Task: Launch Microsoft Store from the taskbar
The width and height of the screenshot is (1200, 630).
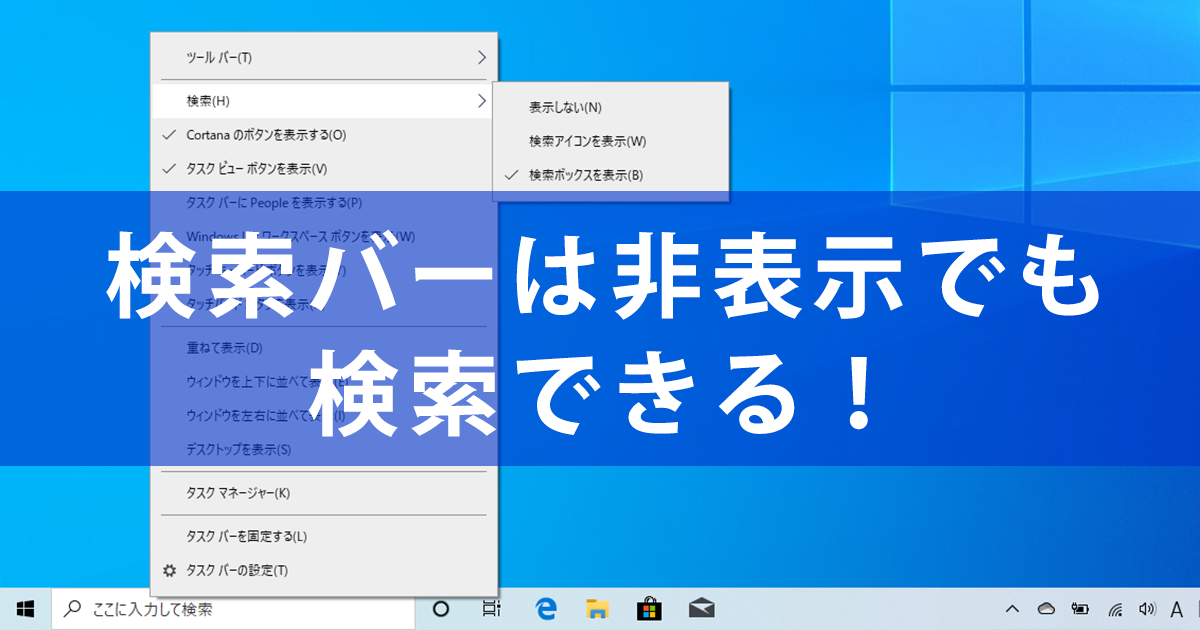Action: pos(649,608)
